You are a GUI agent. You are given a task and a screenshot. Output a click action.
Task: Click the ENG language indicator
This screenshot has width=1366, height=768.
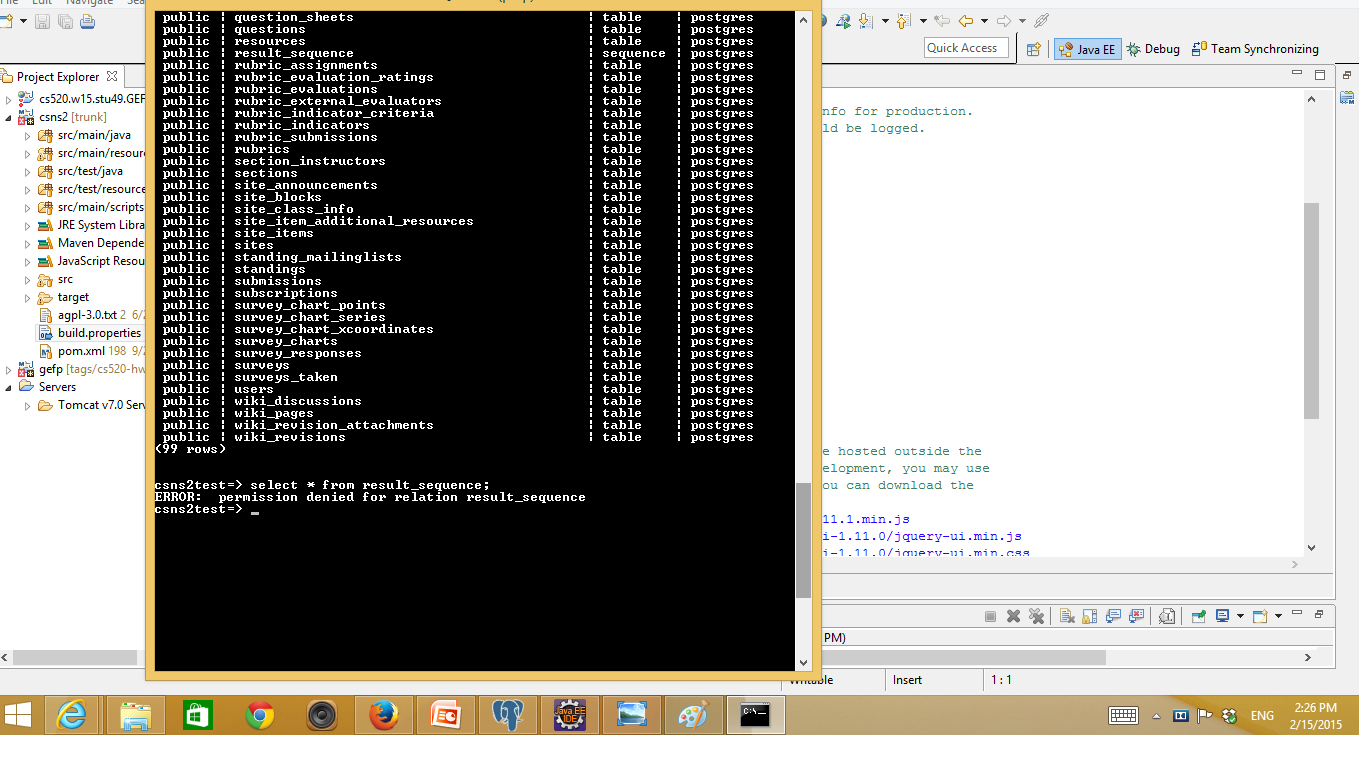tap(1262, 715)
